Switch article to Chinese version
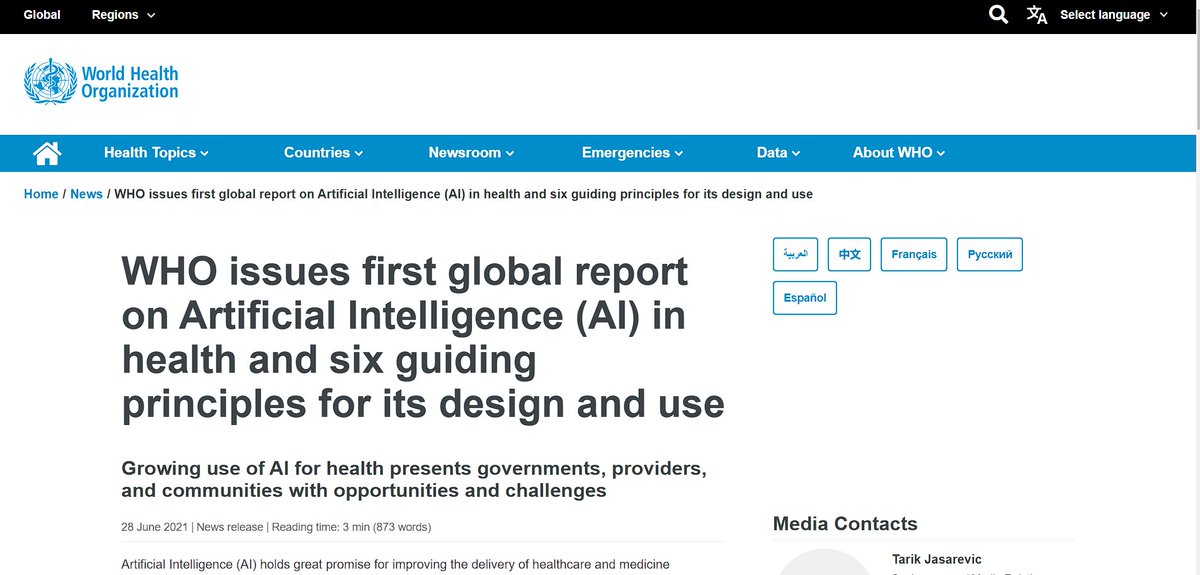The height and width of the screenshot is (575, 1200). tap(849, 254)
